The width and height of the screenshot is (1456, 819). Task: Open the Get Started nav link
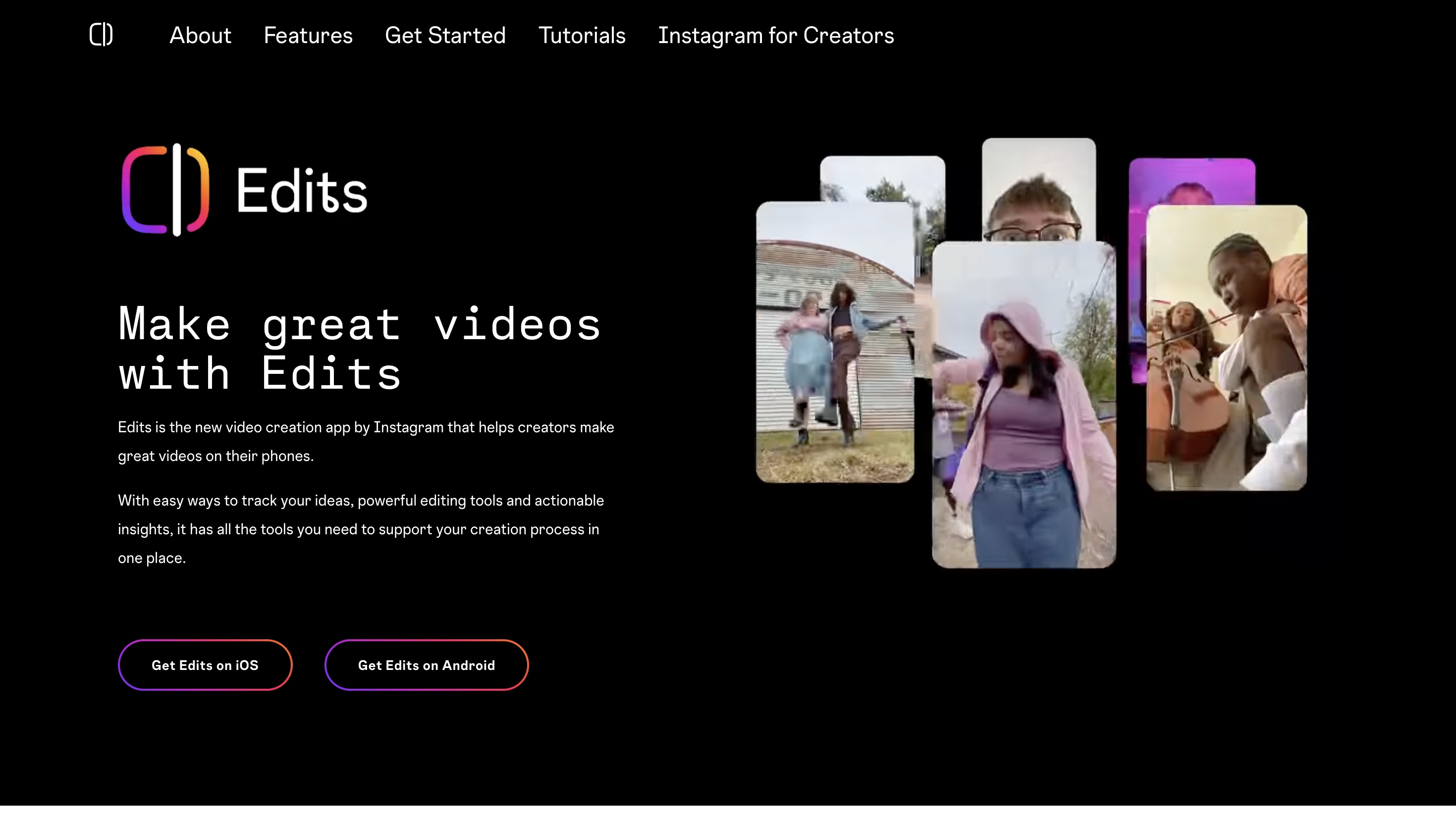[x=445, y=36]
